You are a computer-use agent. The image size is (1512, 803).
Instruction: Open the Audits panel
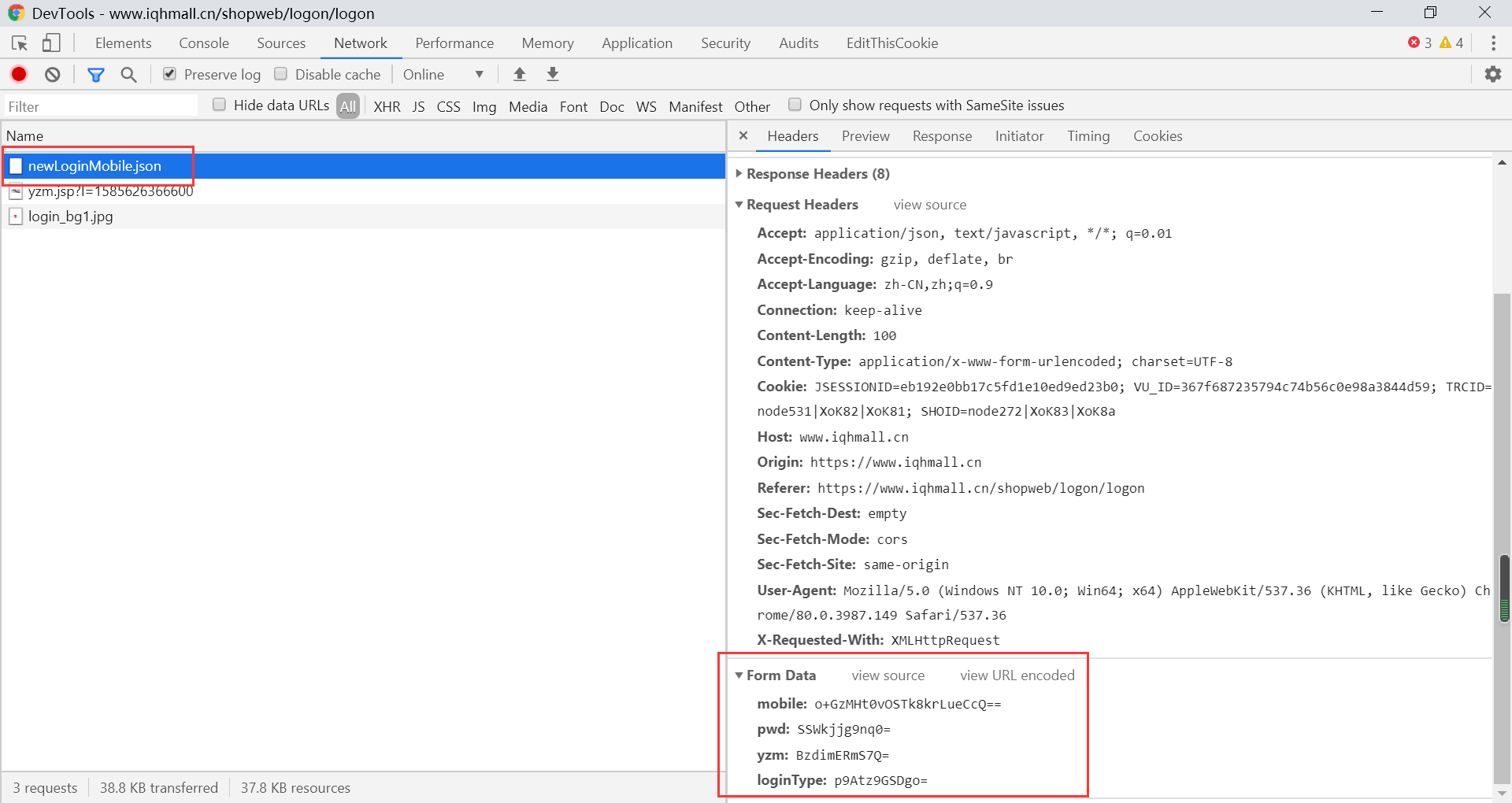pos(799,43)
